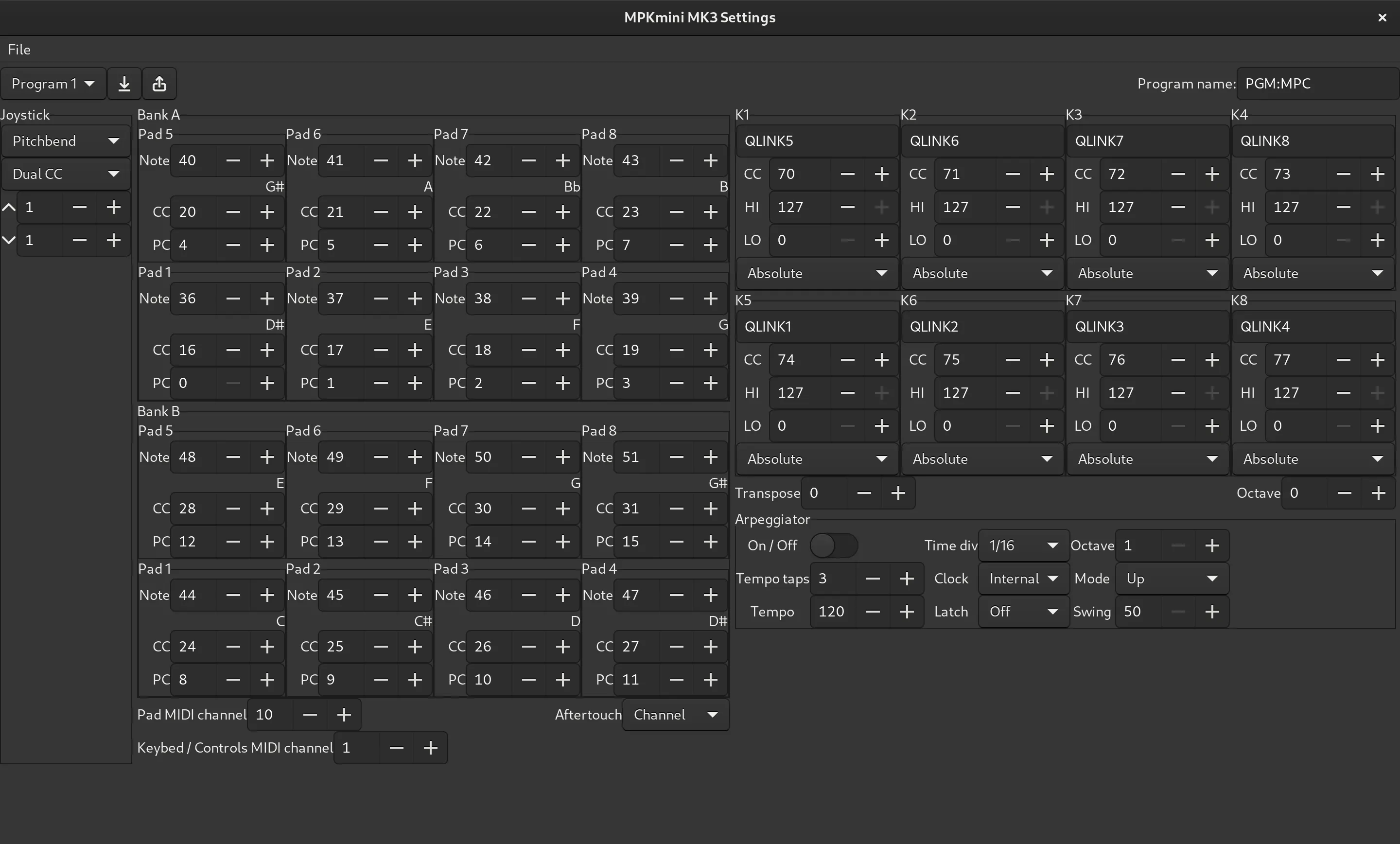The image size is (1400, 844).
Task: Decrease keyboard Octave value next to Transpose
Action: pos(1344,493)
